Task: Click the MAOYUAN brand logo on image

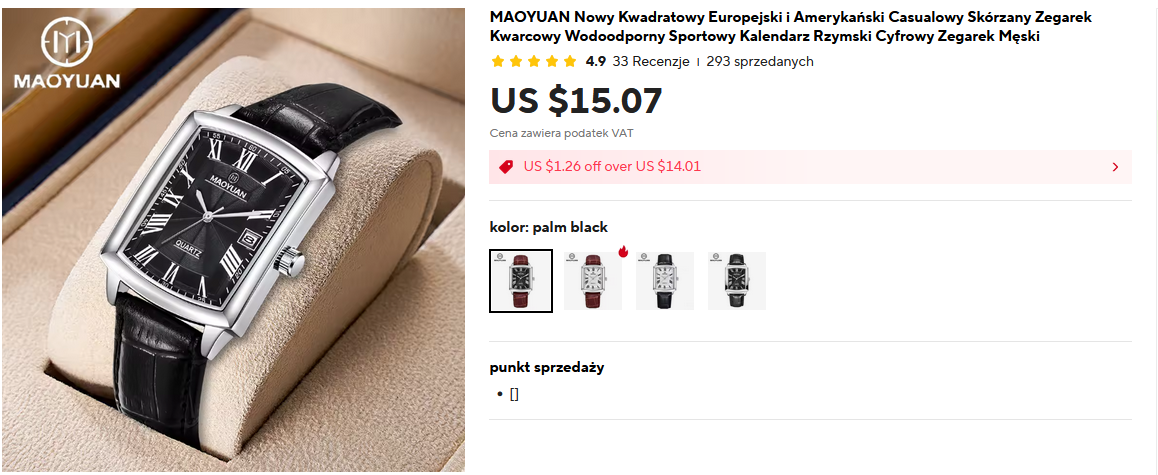Action: [66, 54]
